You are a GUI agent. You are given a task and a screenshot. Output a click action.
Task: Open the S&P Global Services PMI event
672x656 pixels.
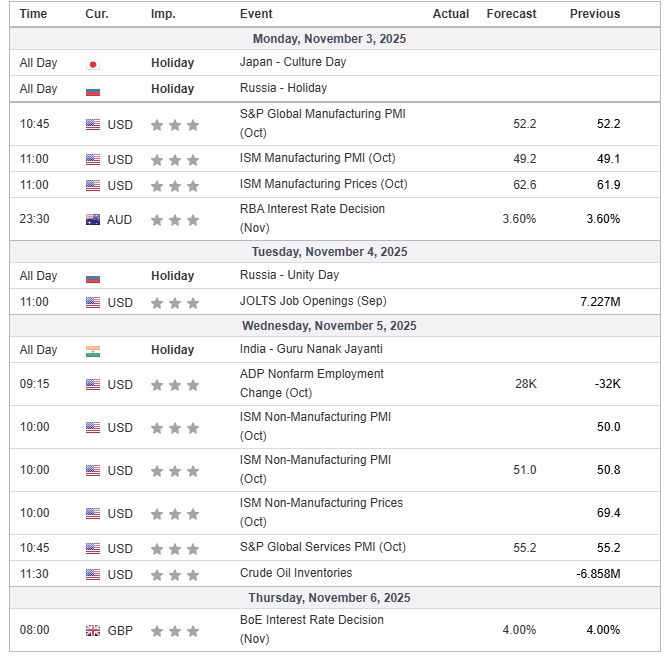click(323, 547)
